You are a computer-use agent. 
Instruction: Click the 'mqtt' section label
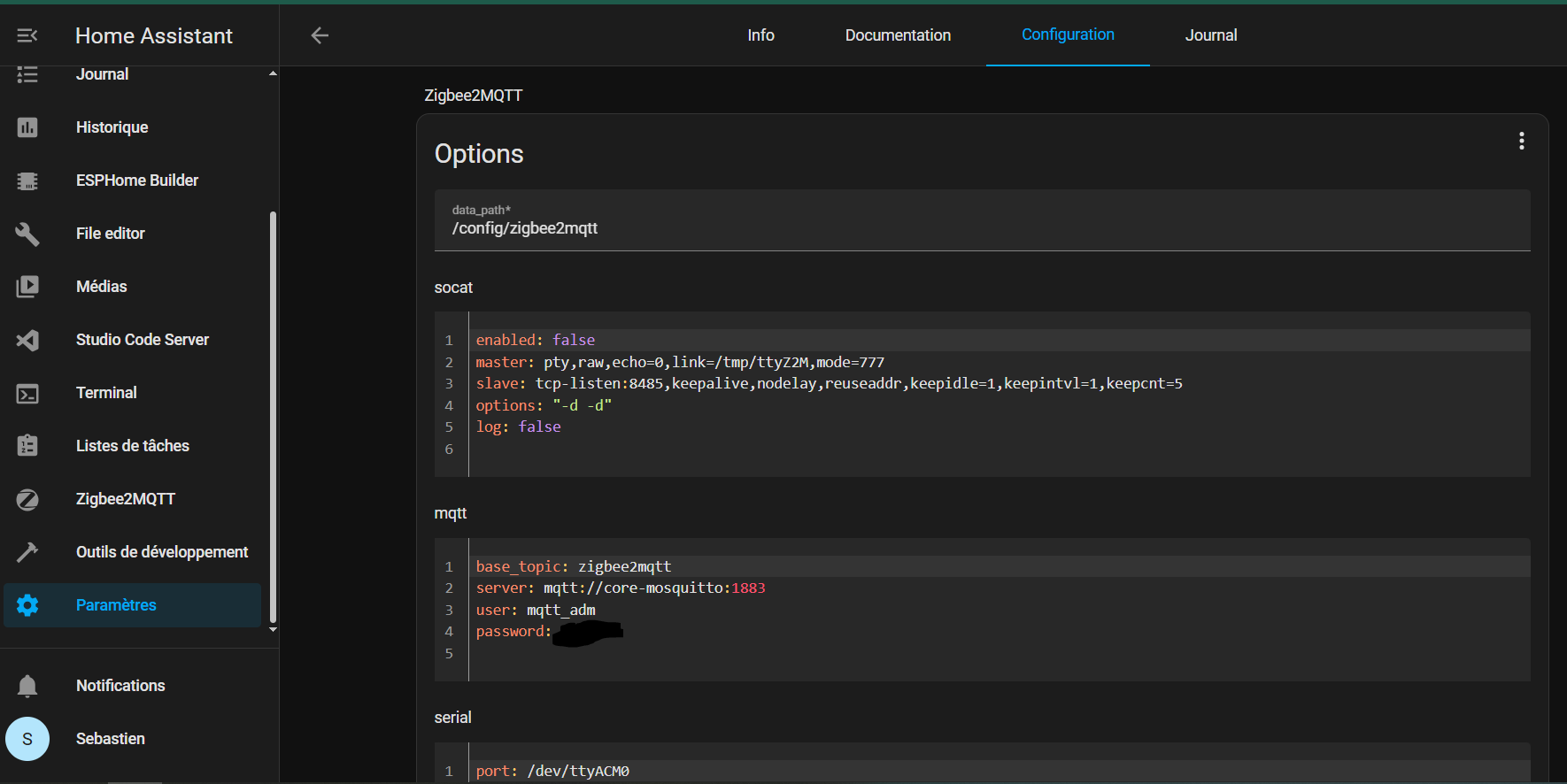coord(451,513)
